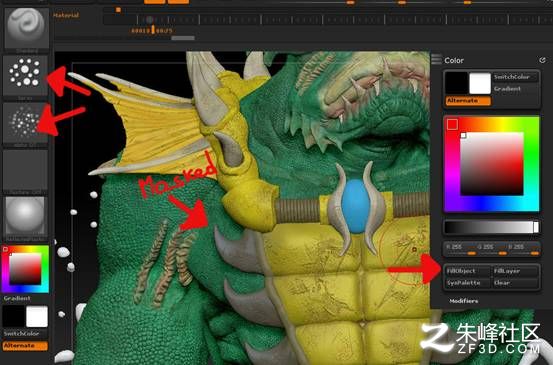The height and width of the screenshot is (365, 553).
Task: Click the Clear button in Color palette
Action: tap(515, 283)
